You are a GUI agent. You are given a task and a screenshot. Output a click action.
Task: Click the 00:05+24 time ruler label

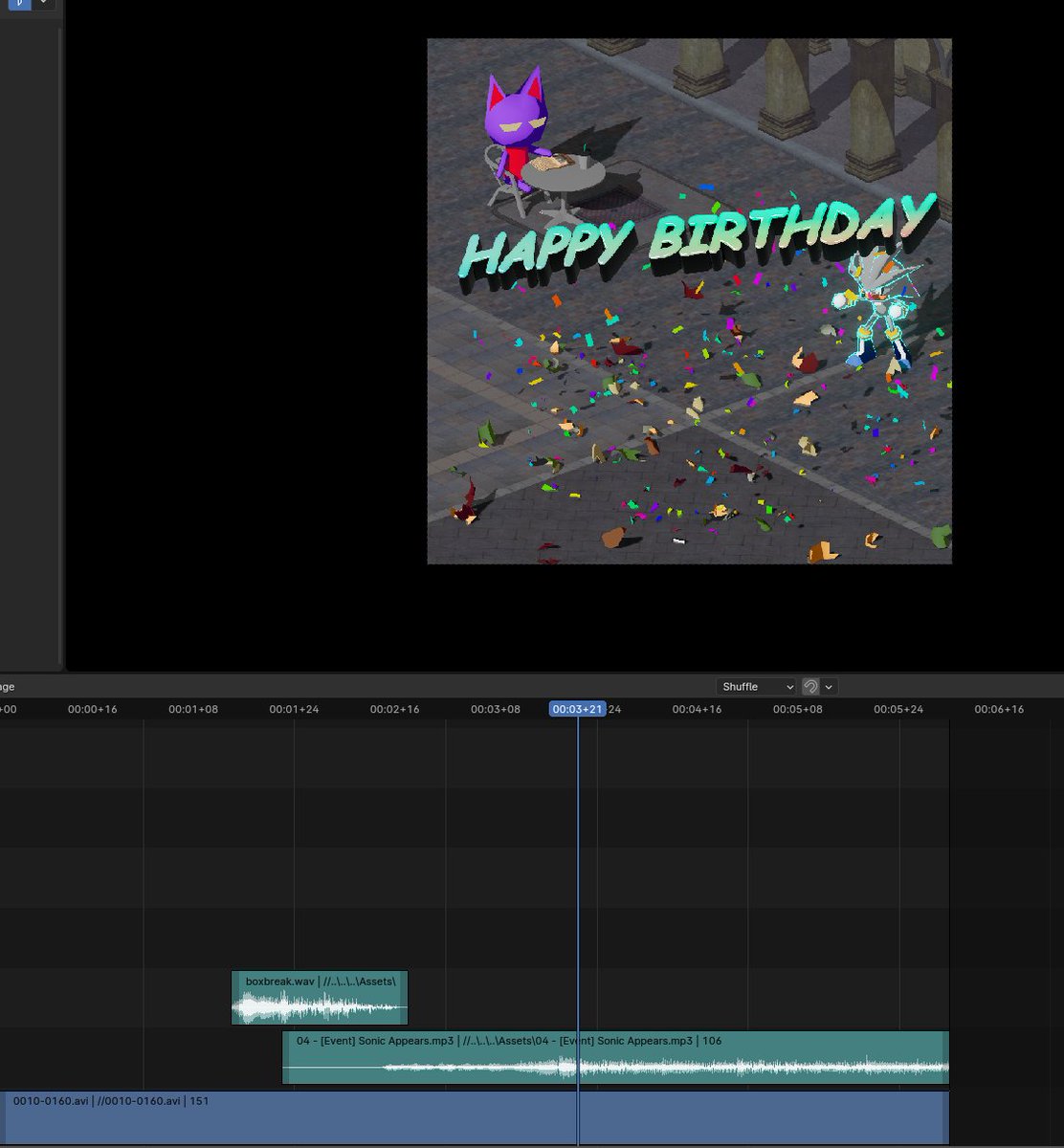point(898,710)
